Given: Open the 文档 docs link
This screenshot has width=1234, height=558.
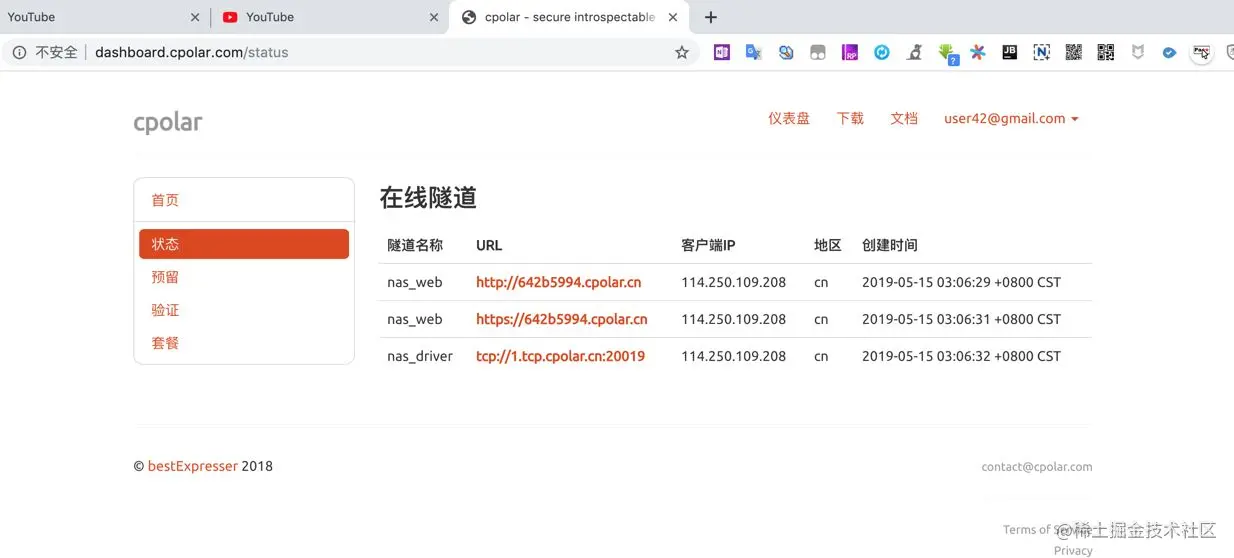Looking at the screenshot, I should (x=904, y=118).
